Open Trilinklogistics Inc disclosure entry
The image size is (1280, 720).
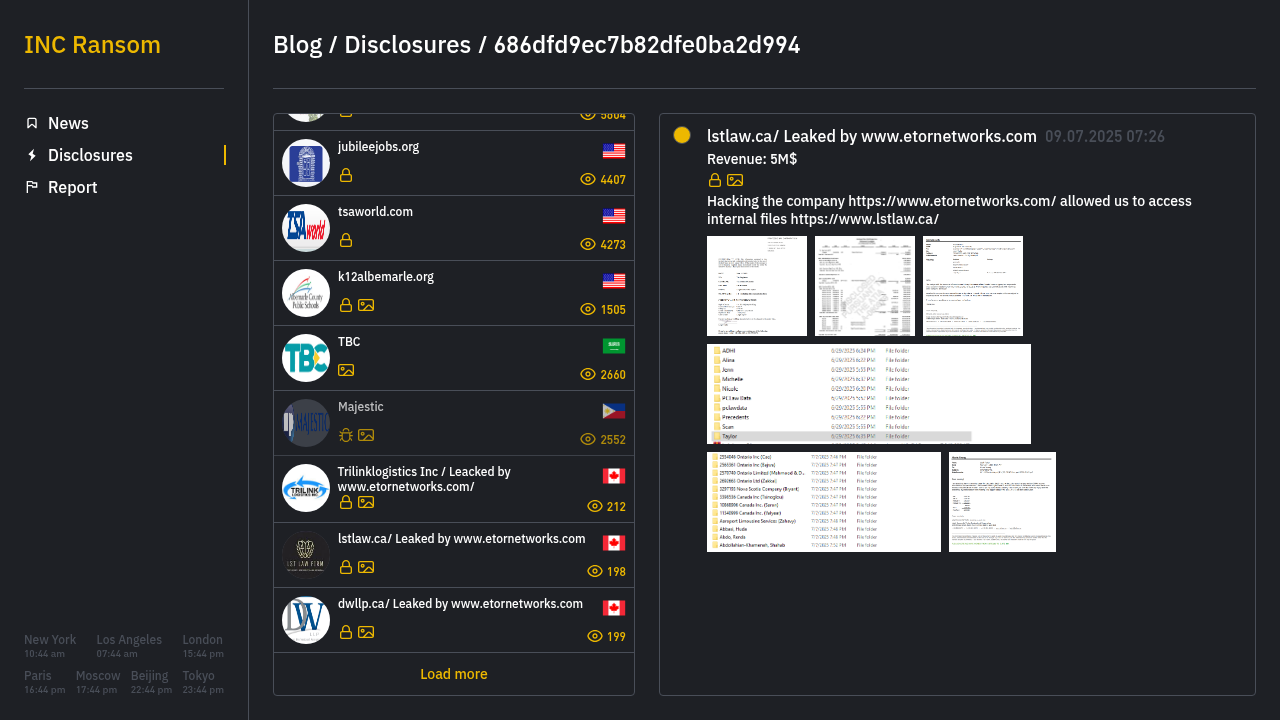pyautogui.click(x=454, y=489)
